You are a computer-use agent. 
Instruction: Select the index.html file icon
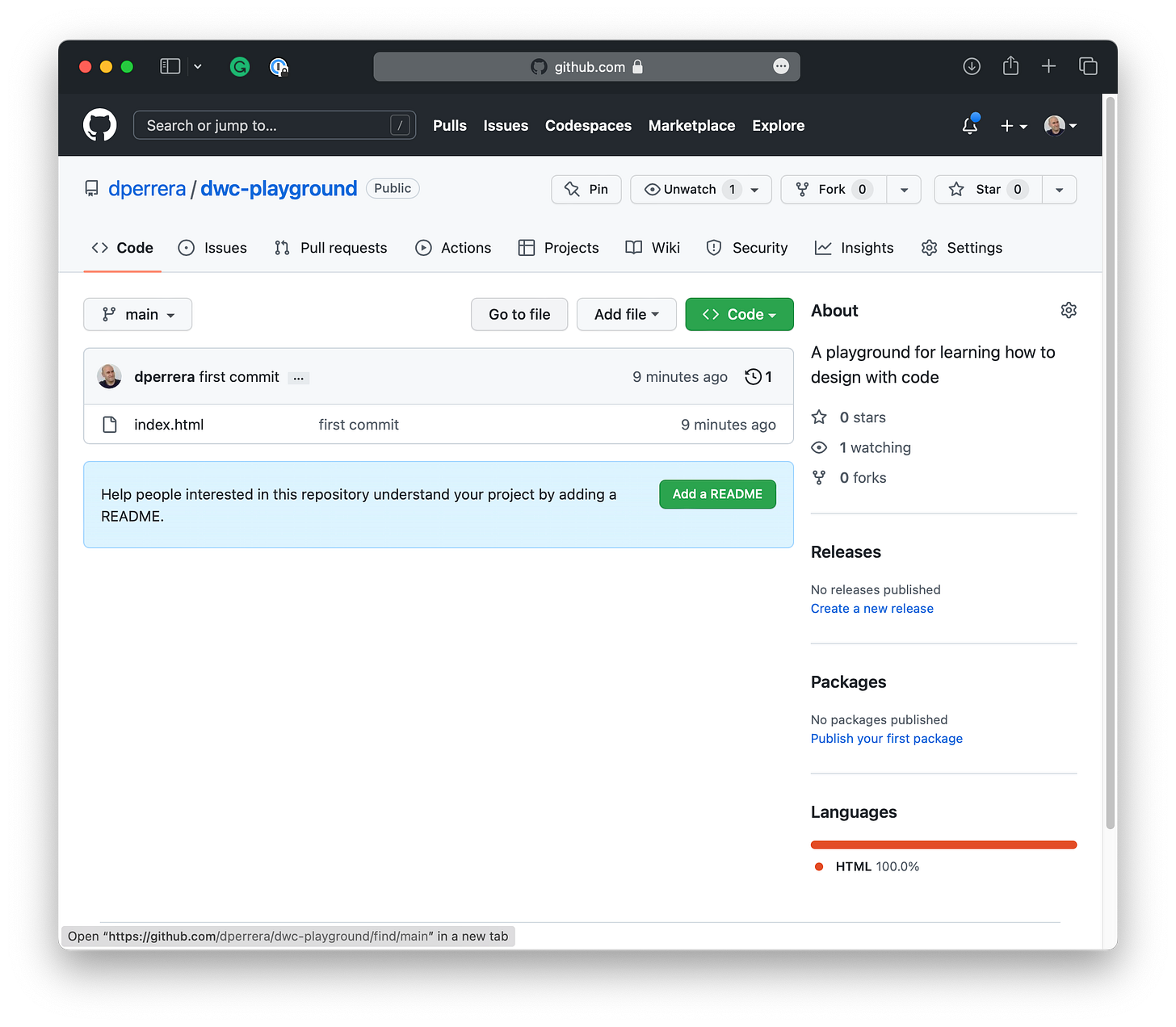[110, 425]
